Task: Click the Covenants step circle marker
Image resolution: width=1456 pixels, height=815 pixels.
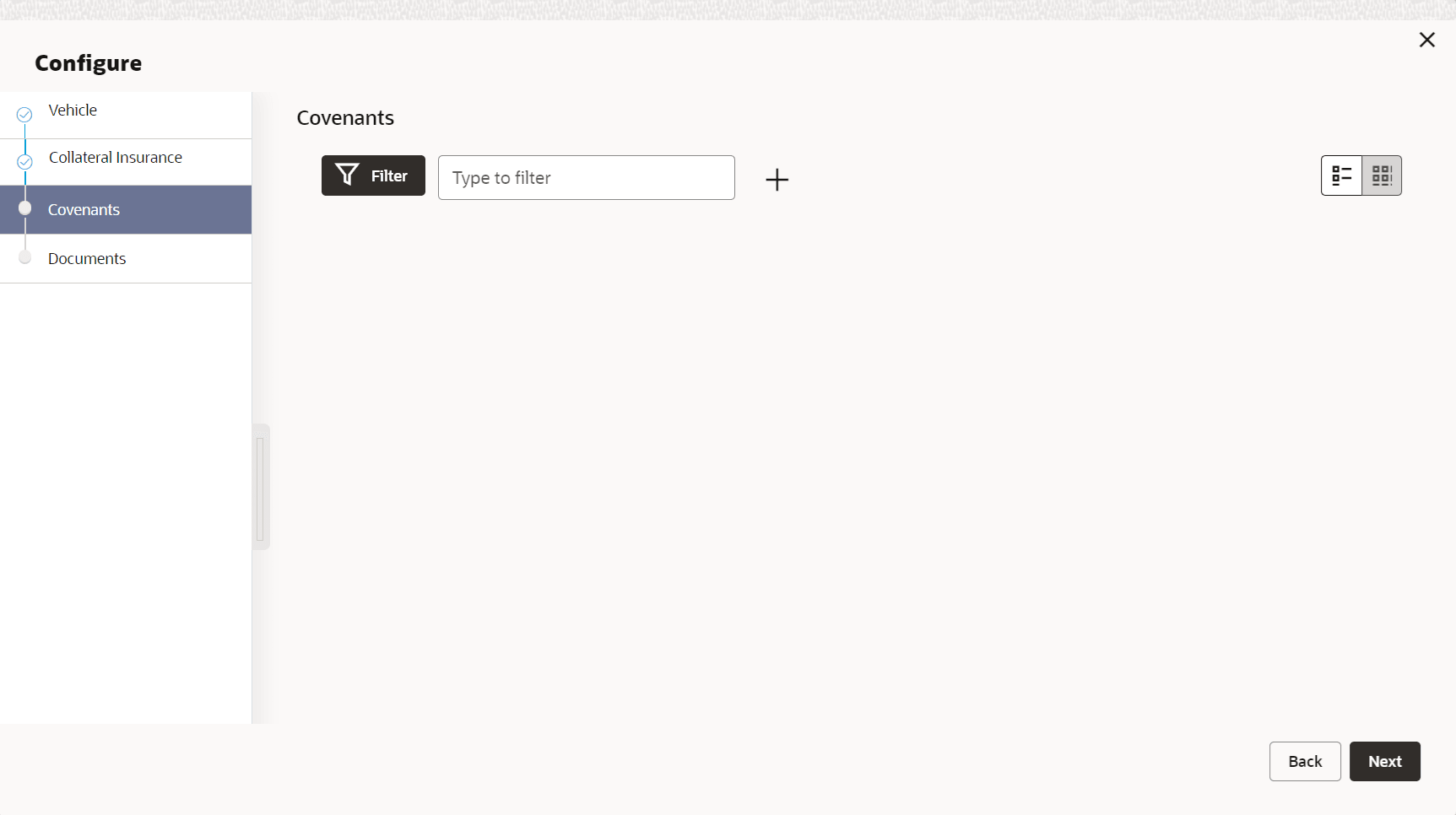Action: click(24, 208)
